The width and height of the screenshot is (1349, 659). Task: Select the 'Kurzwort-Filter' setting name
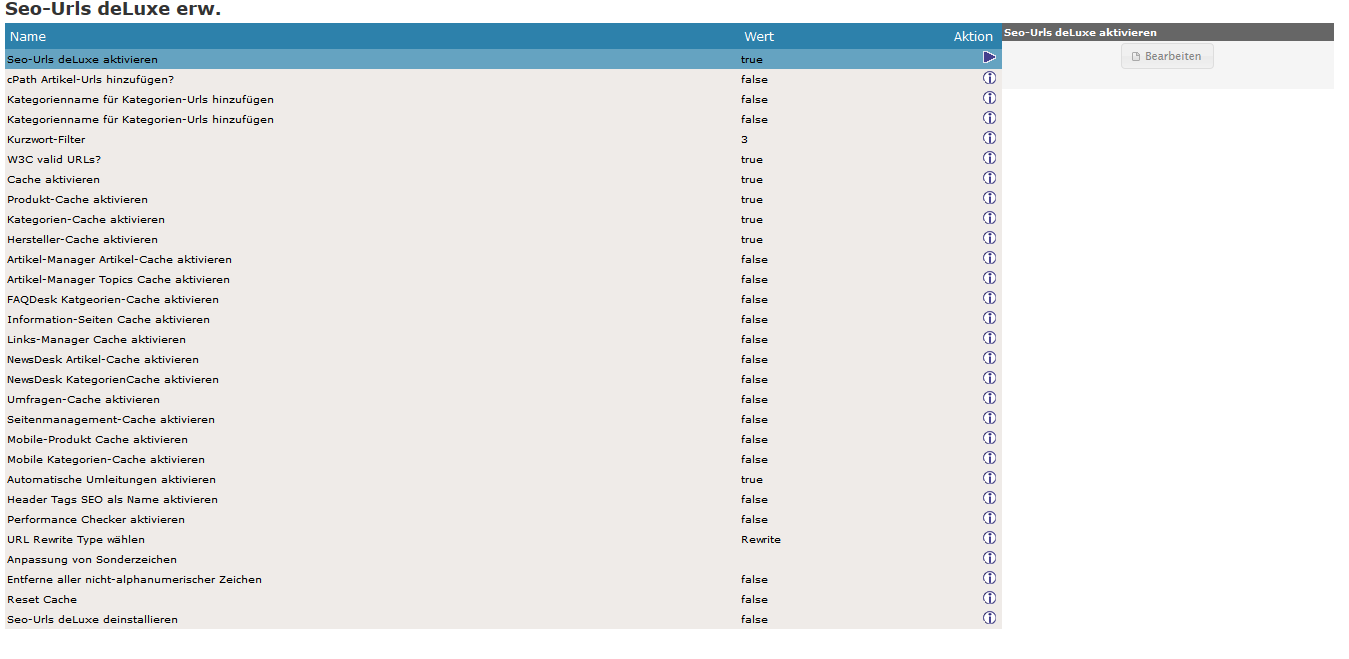[x=46, y=140]
